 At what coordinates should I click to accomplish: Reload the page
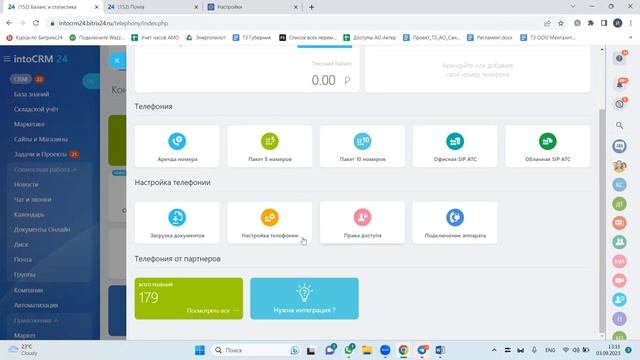tap(36, 23)
